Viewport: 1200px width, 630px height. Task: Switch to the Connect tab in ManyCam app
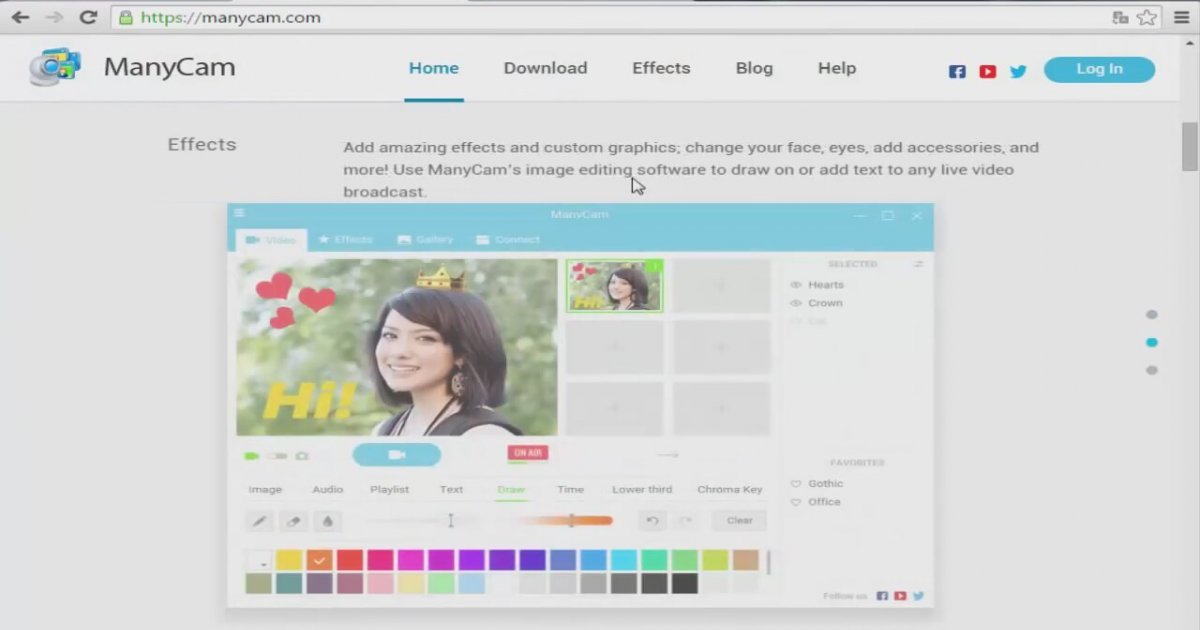tap(508, 240)
